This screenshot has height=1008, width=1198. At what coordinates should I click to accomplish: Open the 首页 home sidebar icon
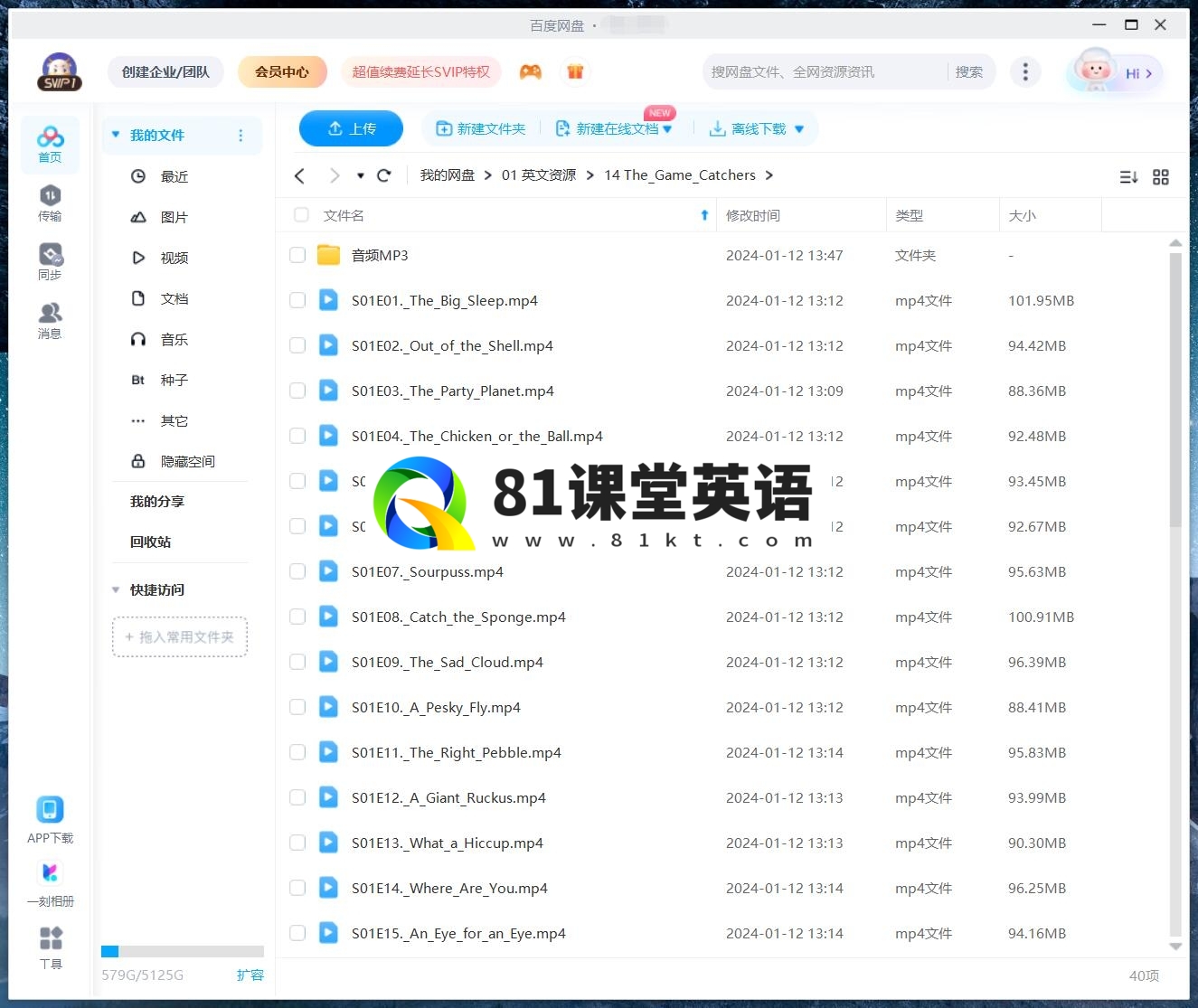pos(50,144)
